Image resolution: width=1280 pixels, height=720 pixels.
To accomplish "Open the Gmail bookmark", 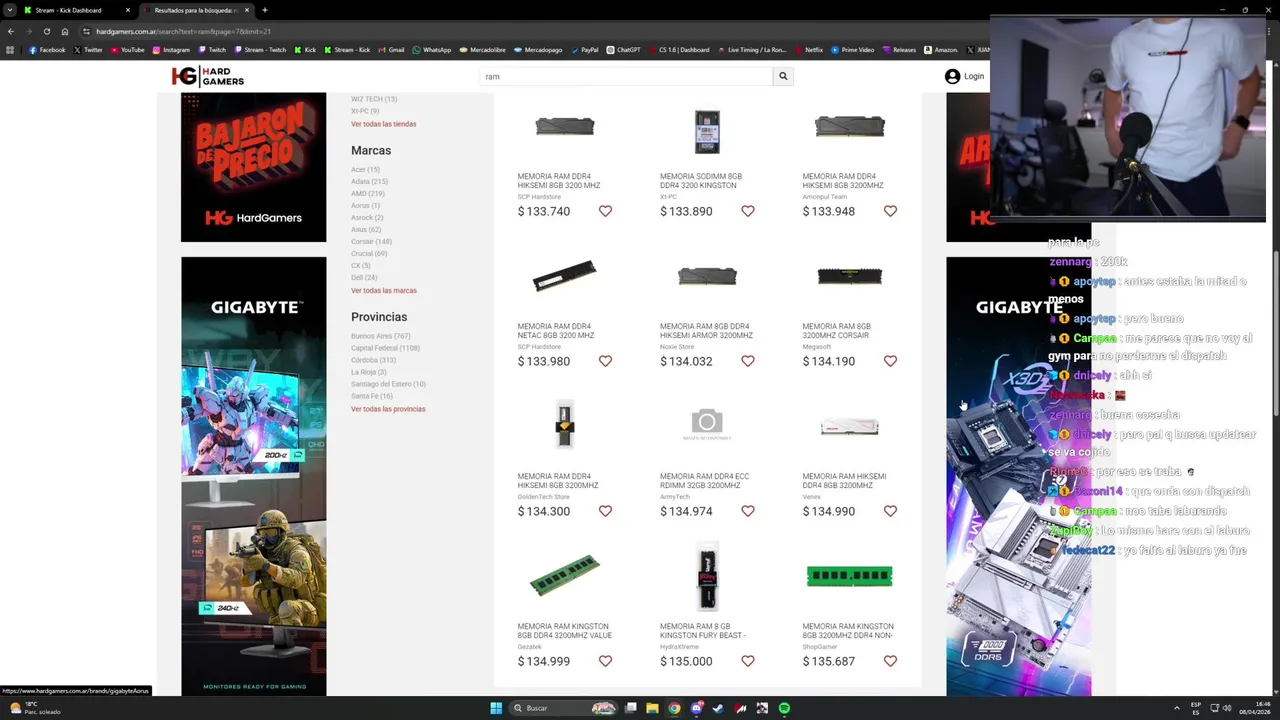I will click(x=391, y=49).
